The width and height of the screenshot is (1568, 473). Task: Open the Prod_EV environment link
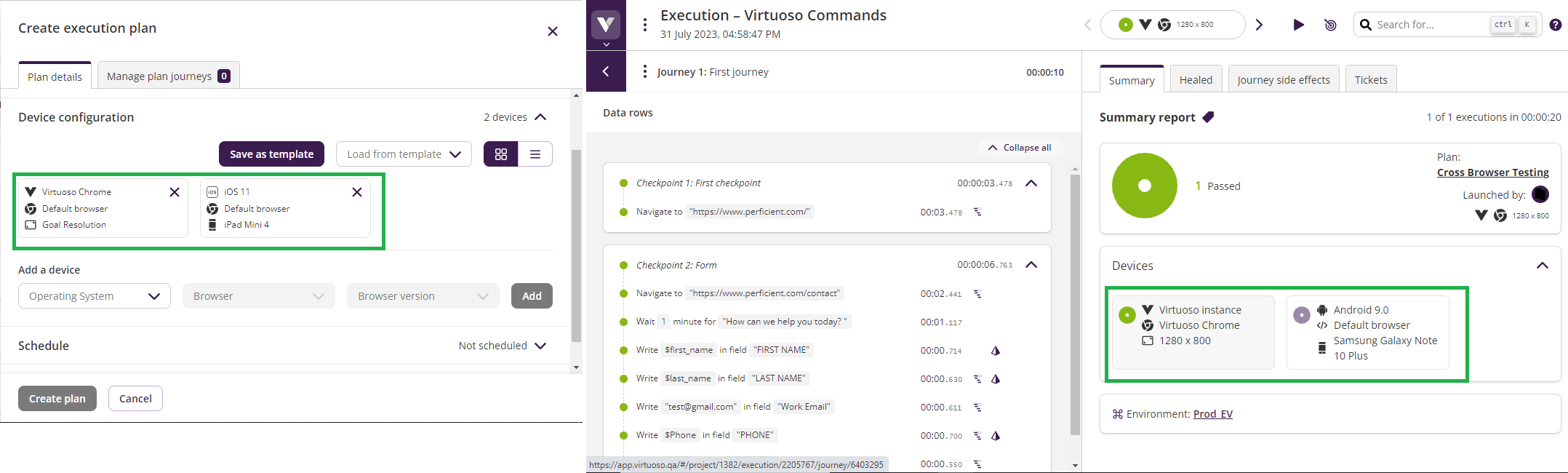[1213, 414]
